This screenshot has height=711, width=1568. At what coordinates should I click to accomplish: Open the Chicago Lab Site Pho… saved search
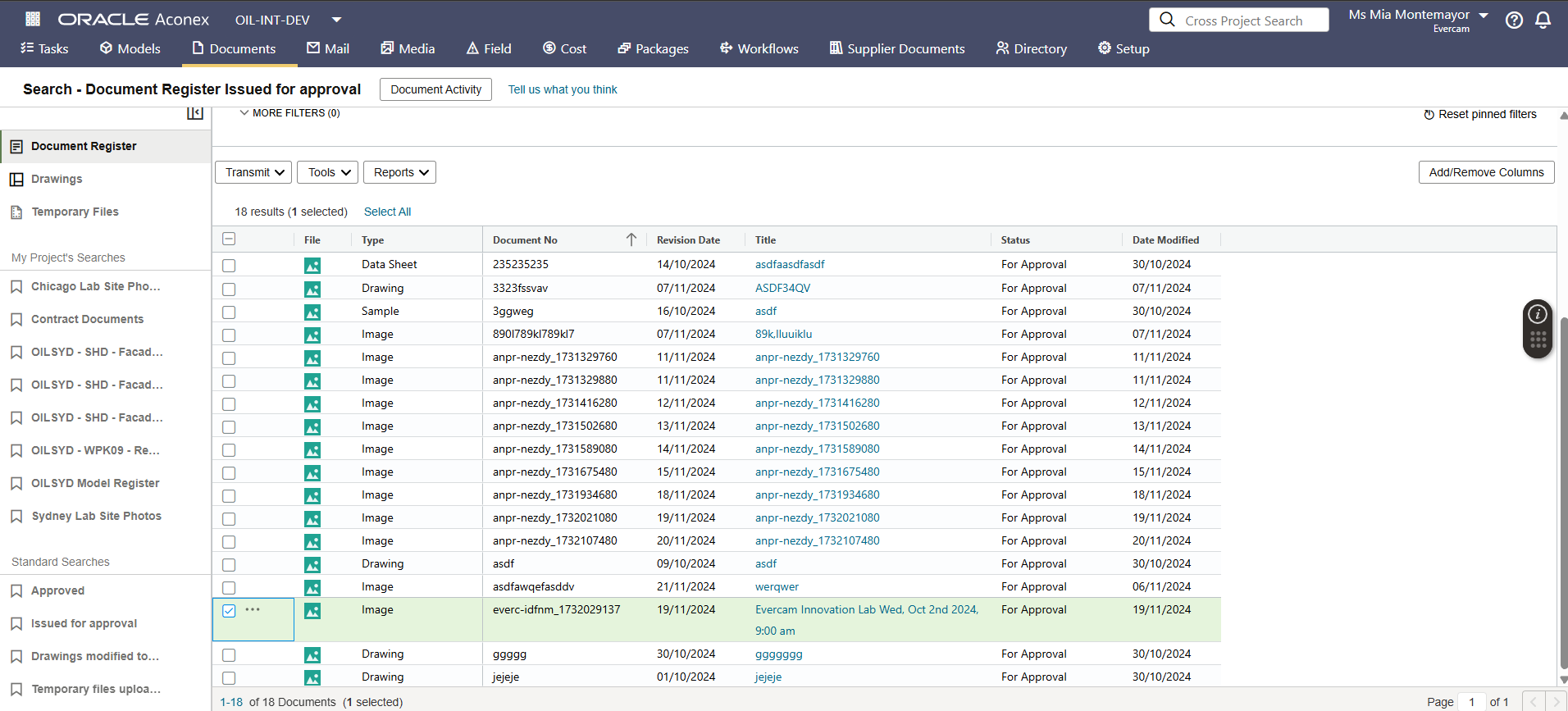(x=96, y=286)
